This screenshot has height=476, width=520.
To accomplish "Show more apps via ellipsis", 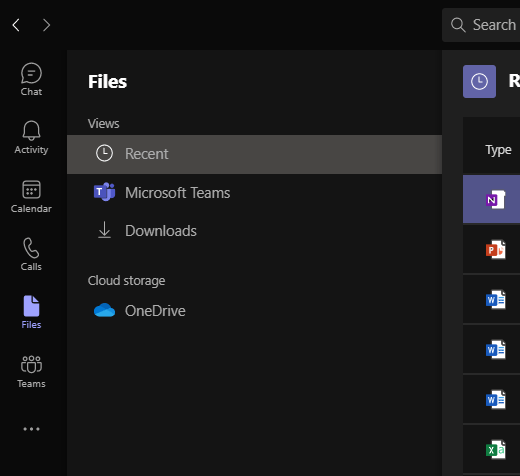I will [31, 429].
